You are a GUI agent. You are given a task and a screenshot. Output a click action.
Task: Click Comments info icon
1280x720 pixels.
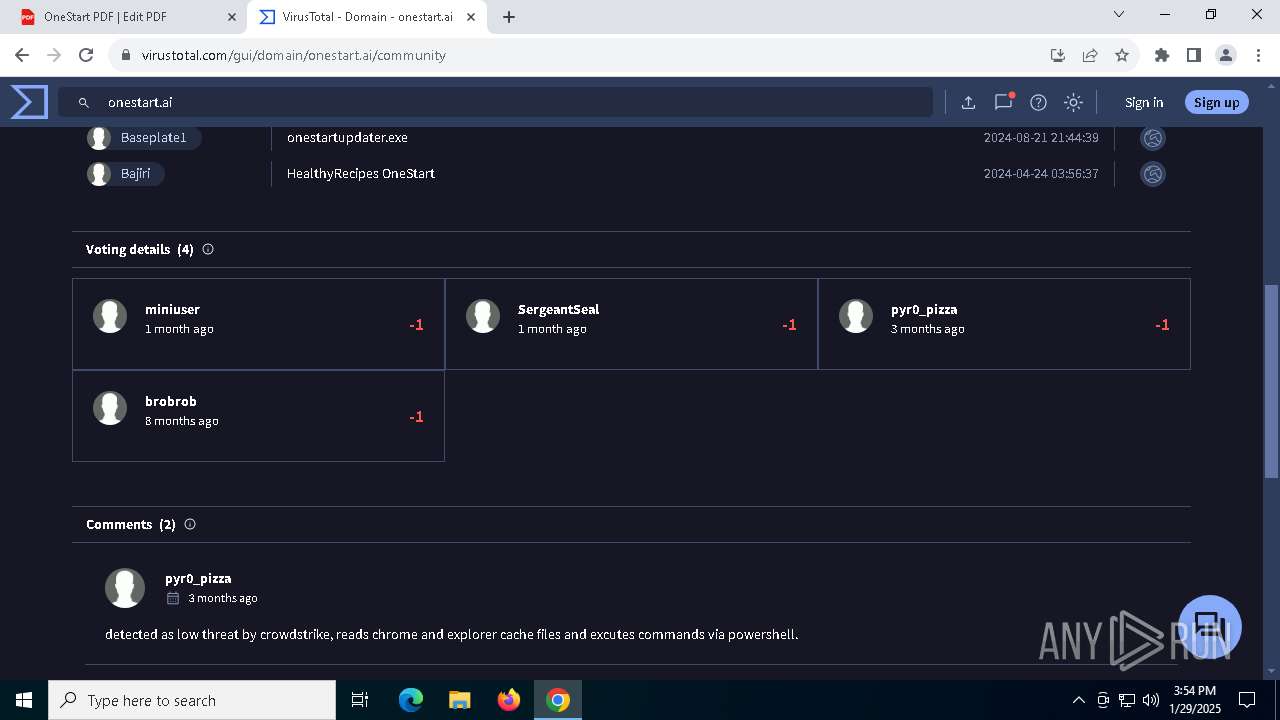click(x=190, y=524)
